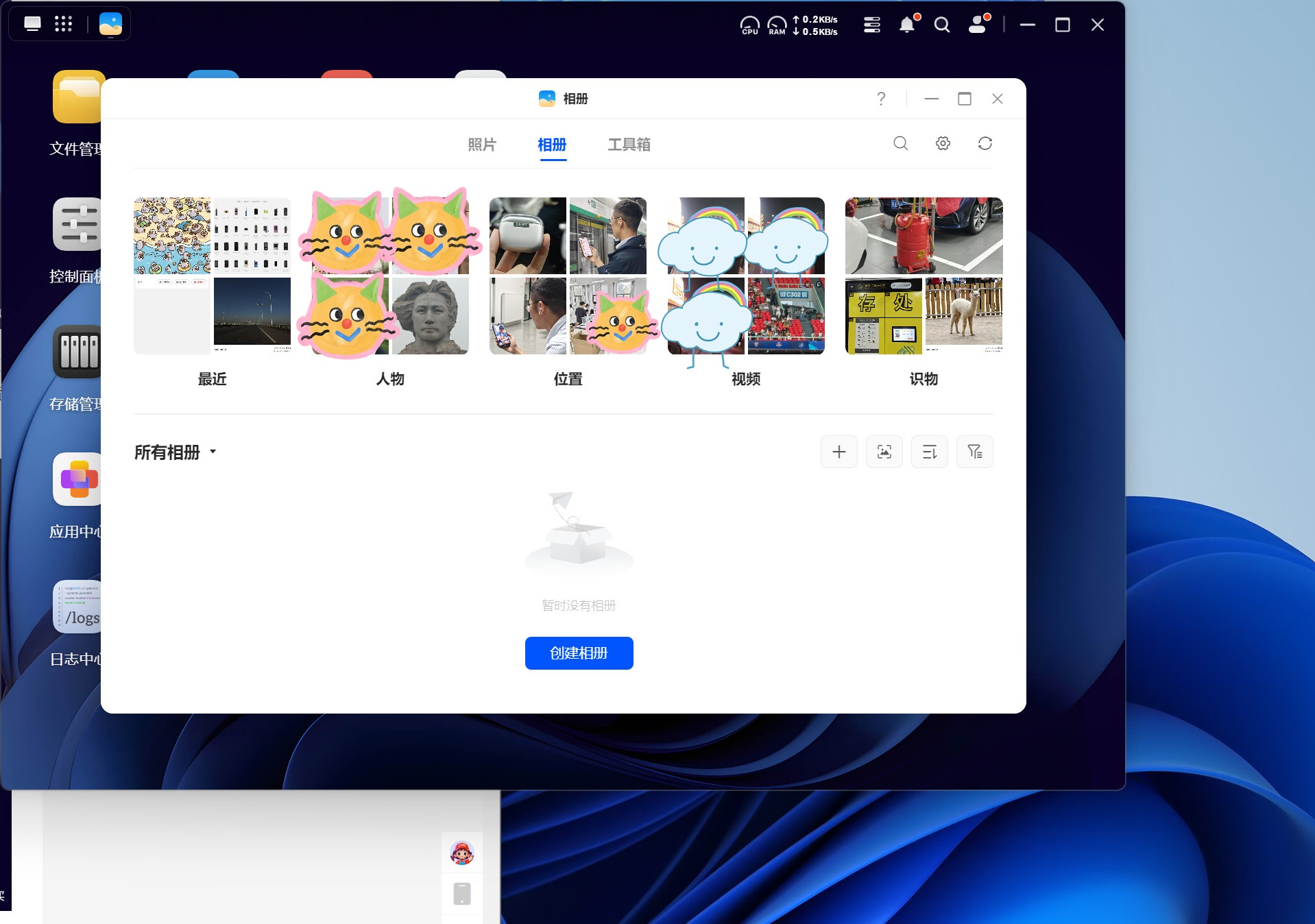This screenshot has height=924, width=1315.
Task: Open the filter button
Action: point(975,452)
